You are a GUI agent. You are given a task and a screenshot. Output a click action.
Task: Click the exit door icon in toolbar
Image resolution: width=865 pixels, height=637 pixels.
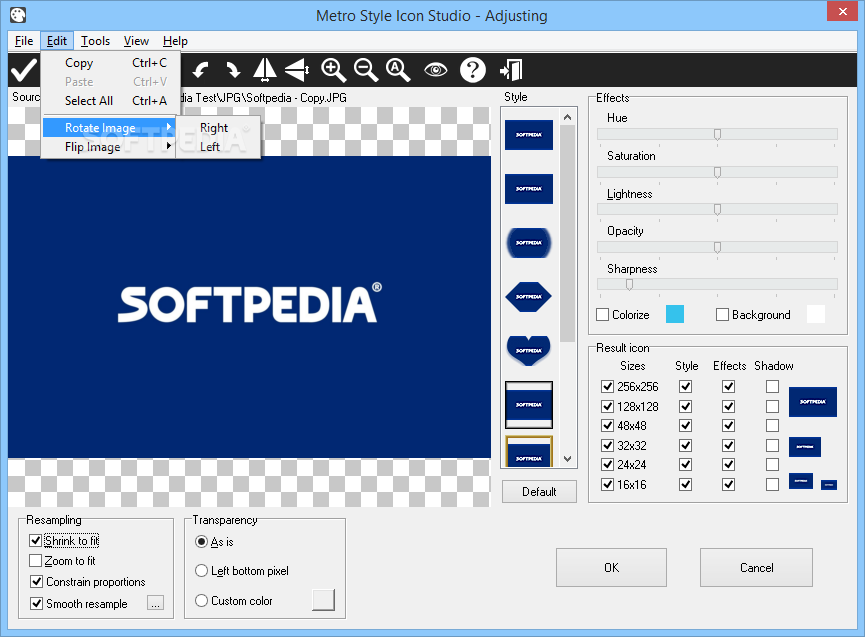(511, 70)
